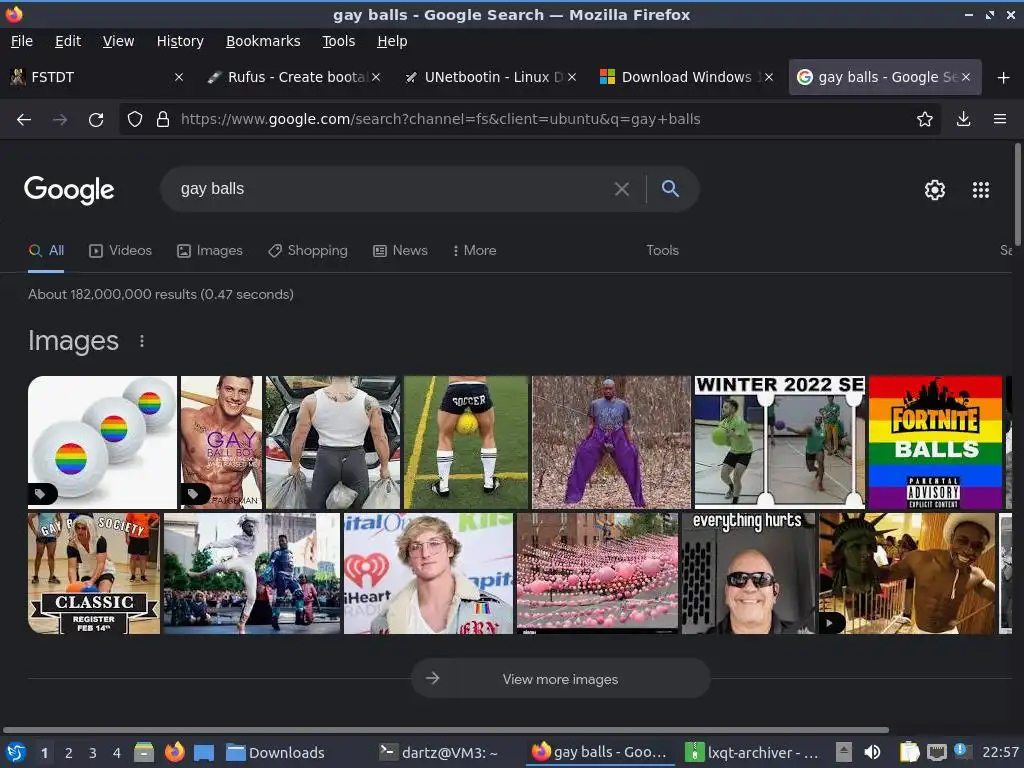Open the Images section options menu
The height and width of the screenshot is (768, 1024).
coord(142,341)
